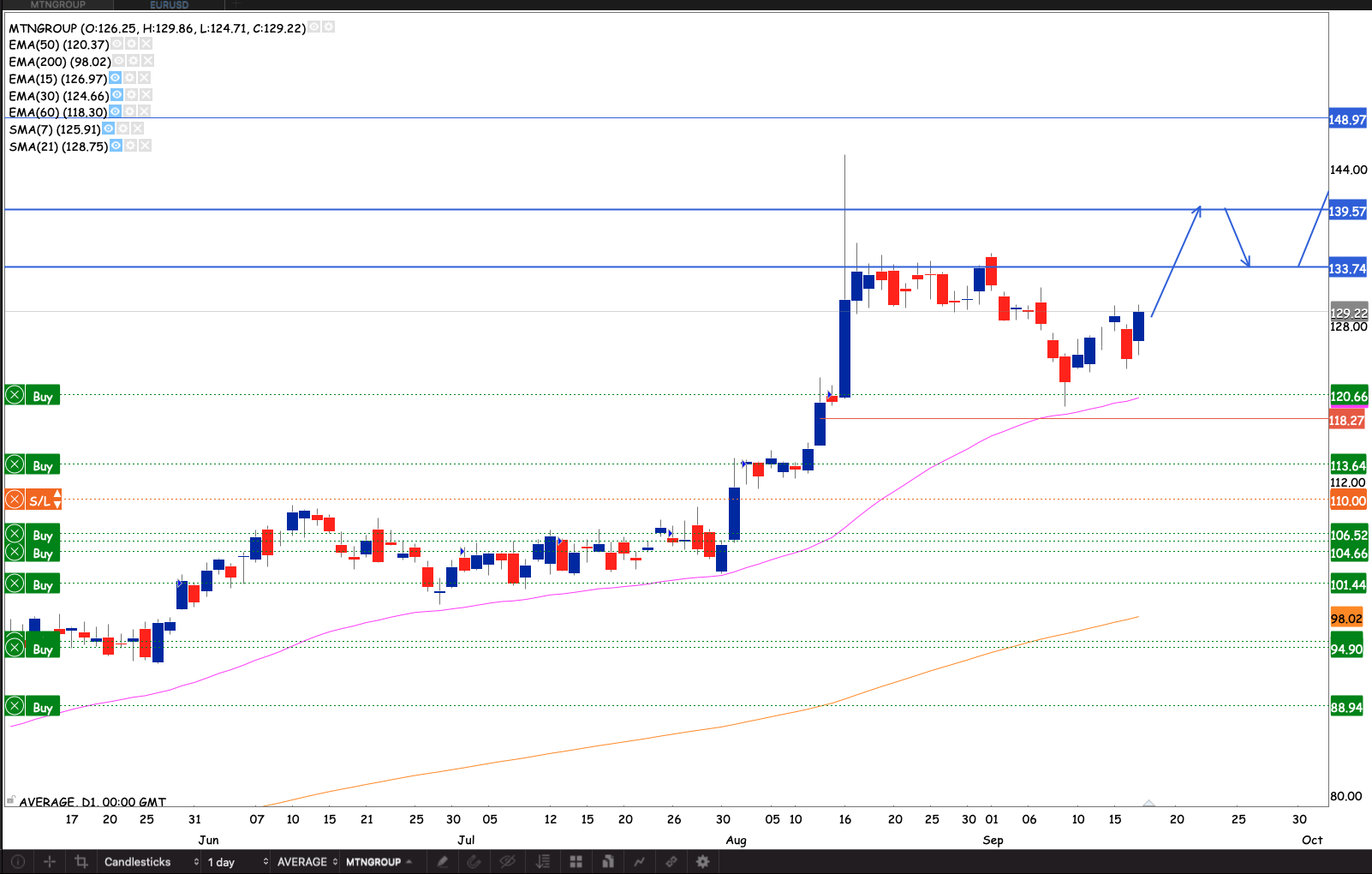Screen dimensions: 1372x874
Task: Click the Buy order label at 120.66
Action: 43,396
